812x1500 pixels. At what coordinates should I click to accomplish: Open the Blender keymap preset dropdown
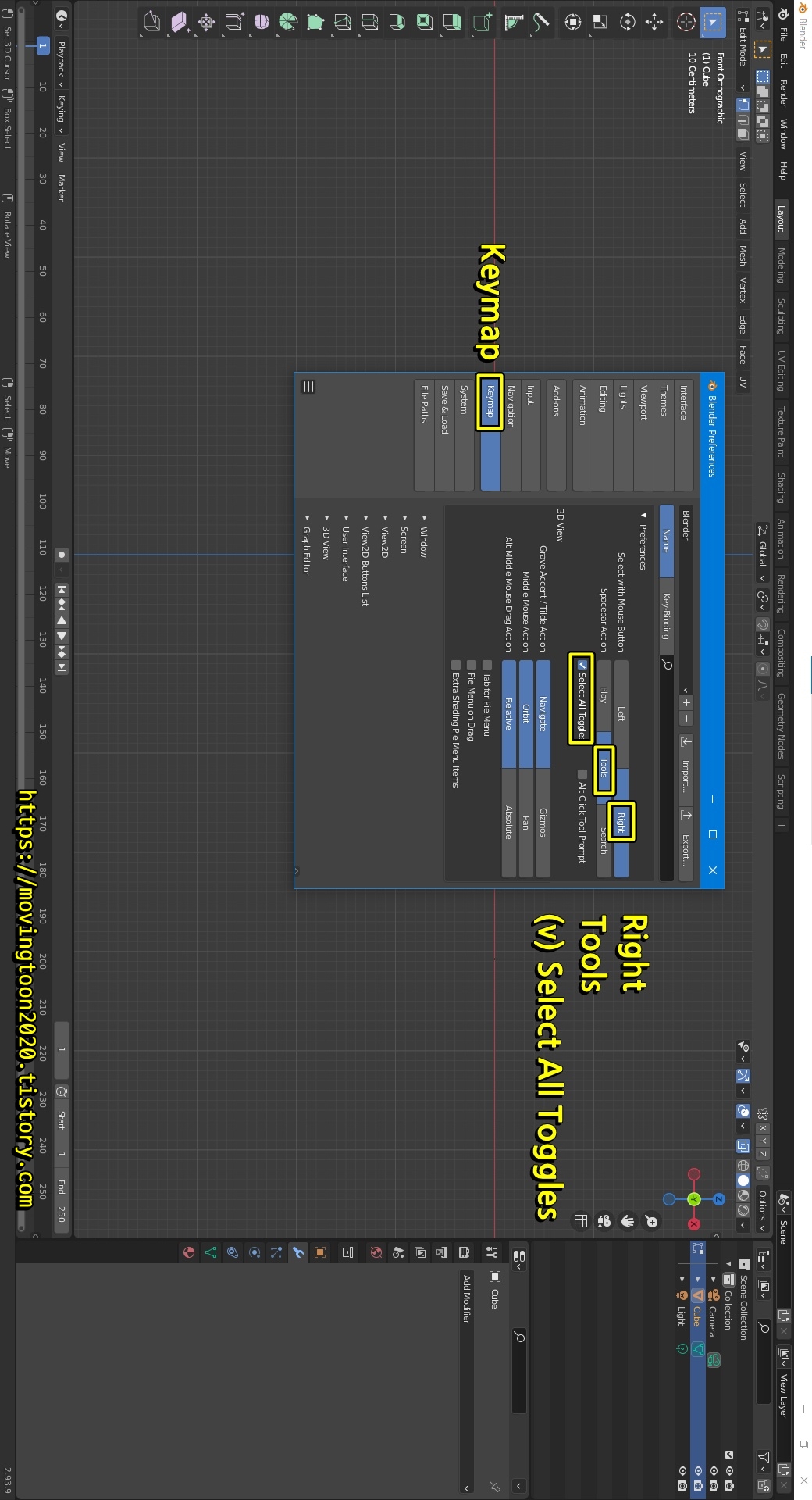686,600
